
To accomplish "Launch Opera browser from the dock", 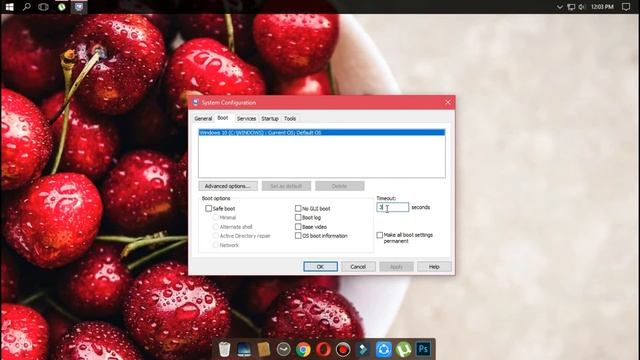I will click(x=323, y=349).
